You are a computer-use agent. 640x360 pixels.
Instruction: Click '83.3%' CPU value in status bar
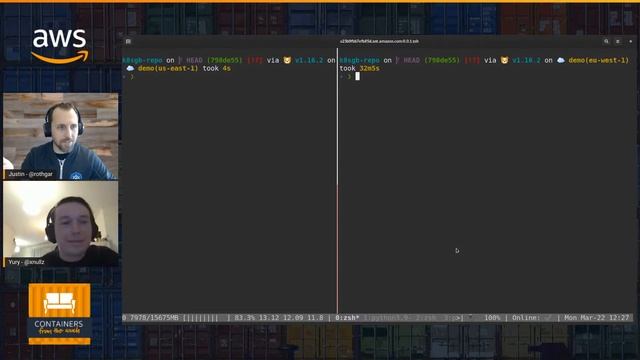244,318
